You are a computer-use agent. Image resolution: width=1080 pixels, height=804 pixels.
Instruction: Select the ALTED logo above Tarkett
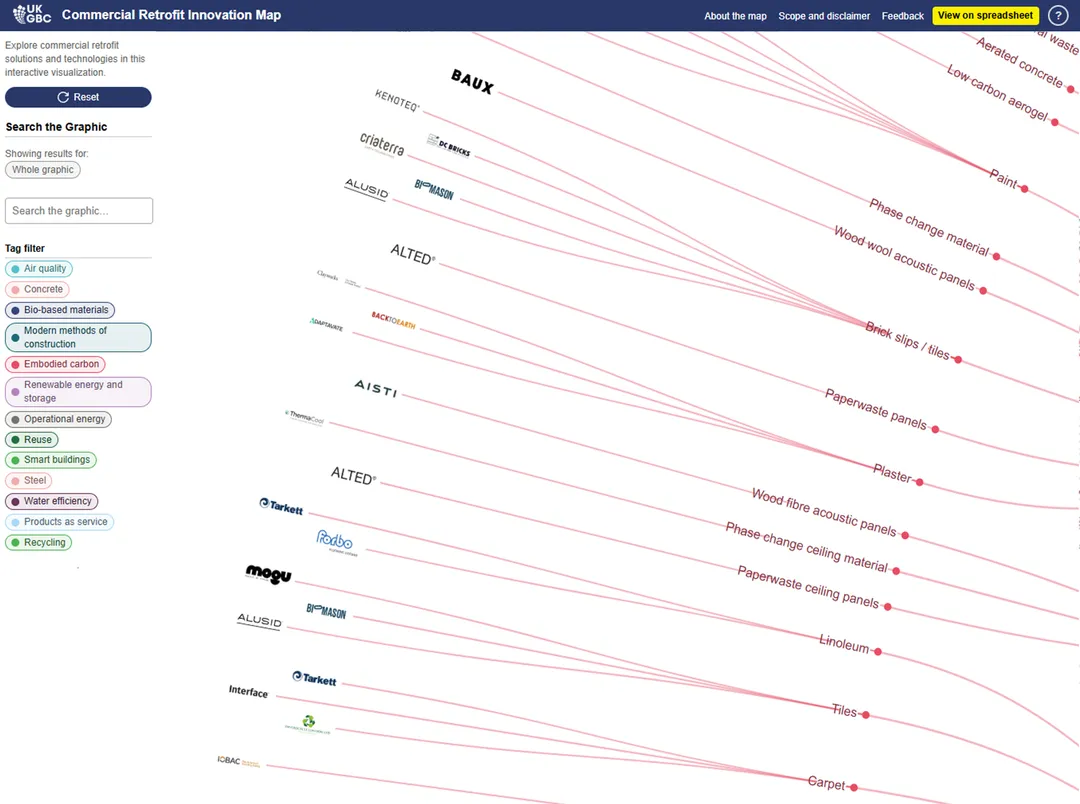(x=353, y=475)
